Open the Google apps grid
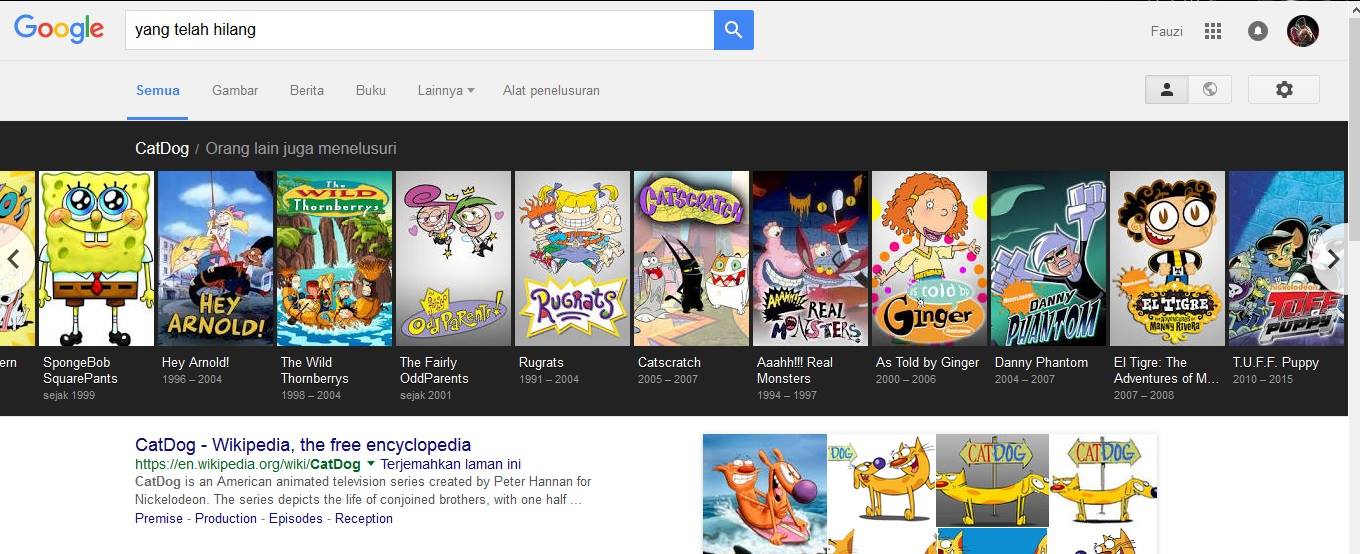Image resolution: width=1360 pixels, height=554 pixels. click(1213, 31)
